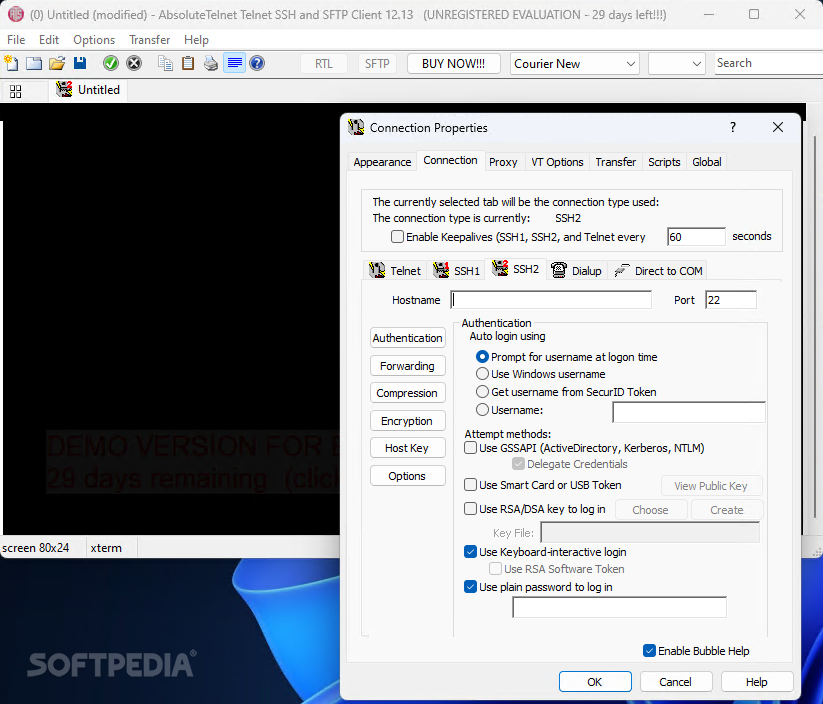Switch to the Proxy tab
This screenshot has height=704, width=823.
(503, 162)
